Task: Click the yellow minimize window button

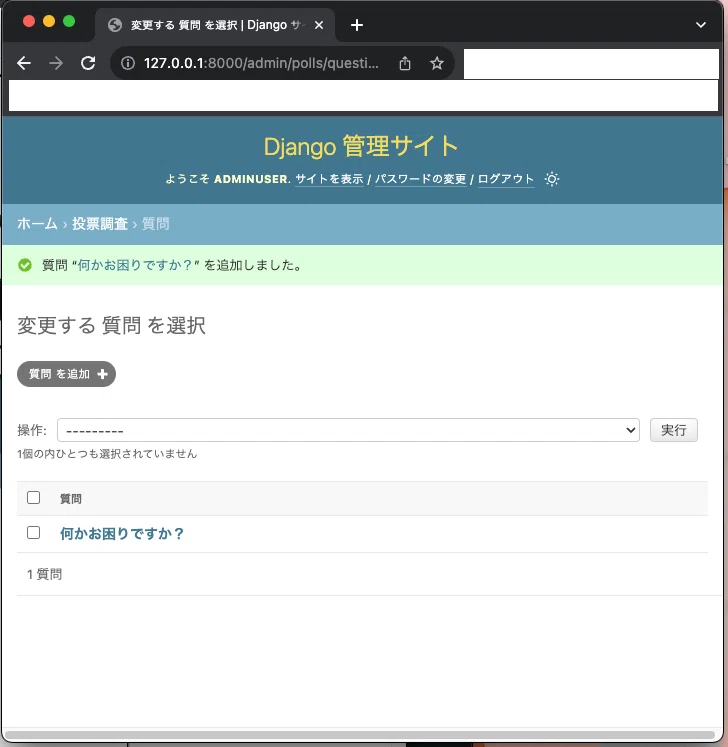Action: [49, 21]
